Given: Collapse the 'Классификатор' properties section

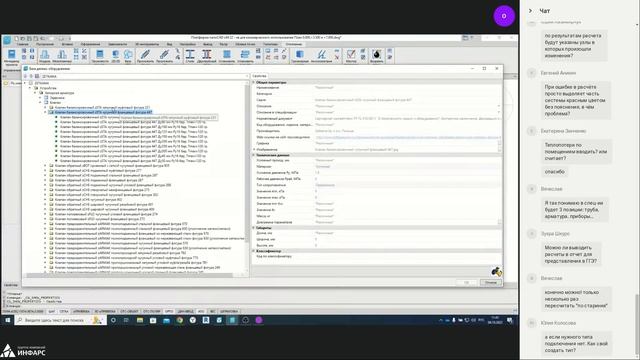Looking at the screenshot, I should click(253, 251).
